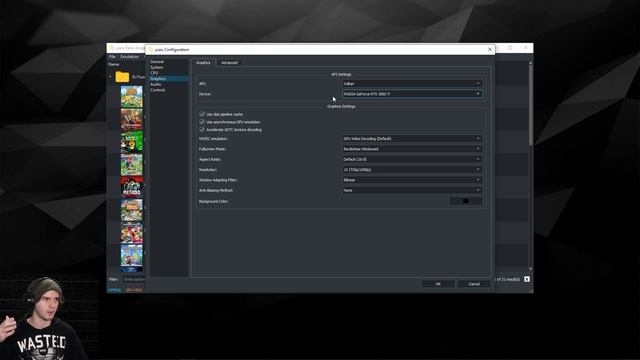Select the Luigi's Mansion 3 game thumbnail
Image resolution: width=640 pixels, height=360 pixels.
click(x=131, y=142)
